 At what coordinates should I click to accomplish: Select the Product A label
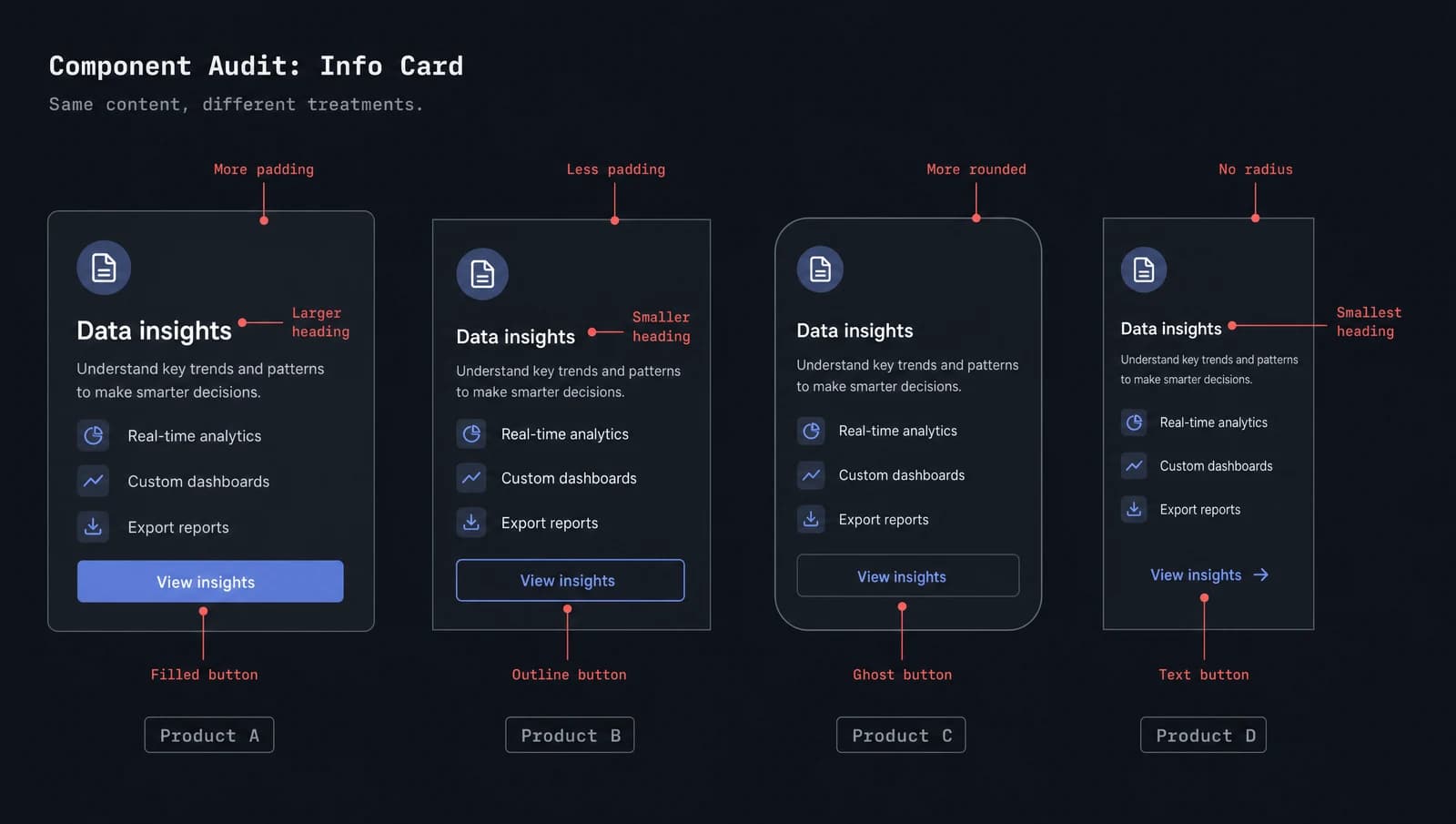(x=209, y=735)
